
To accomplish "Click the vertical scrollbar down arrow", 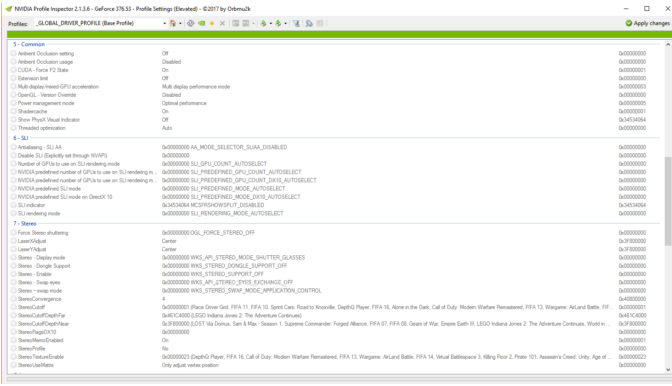I will coord(668,369).
